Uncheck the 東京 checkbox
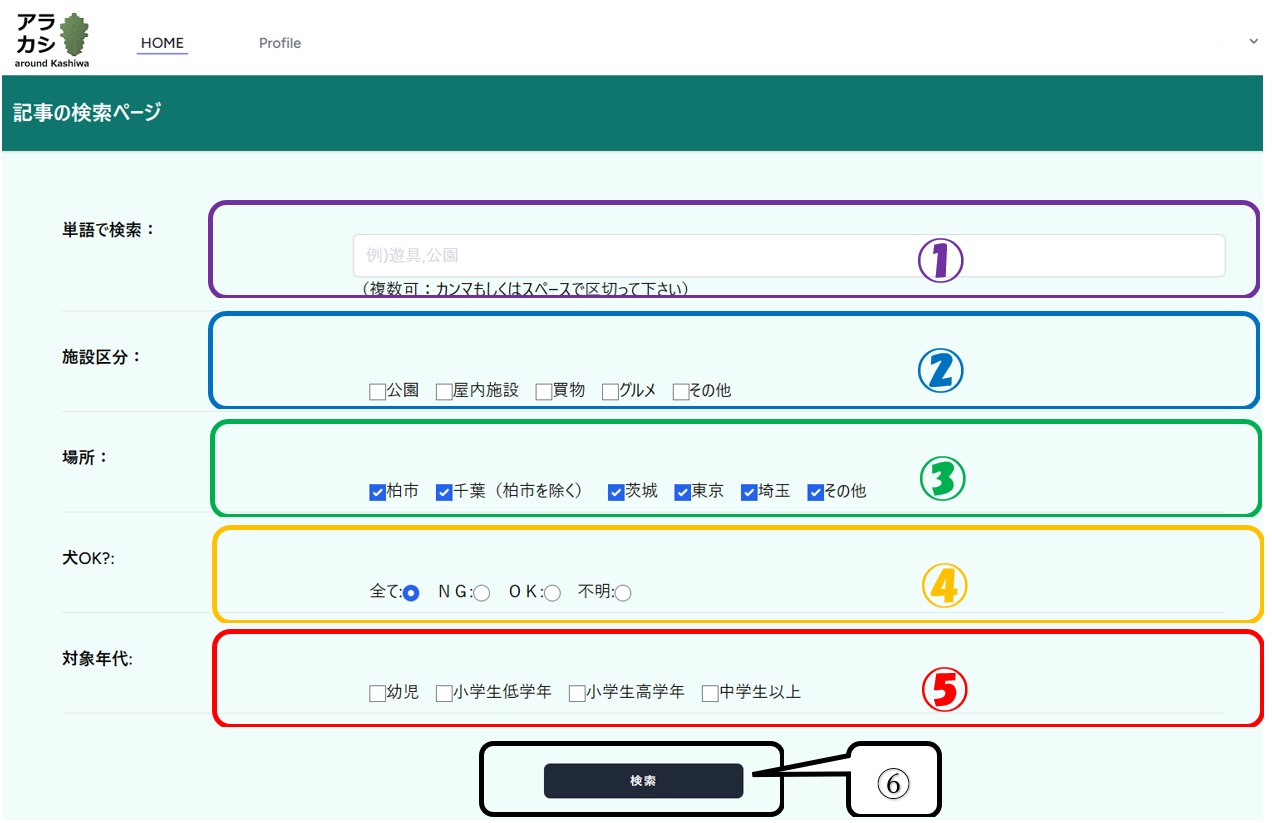 coord(683,492)
